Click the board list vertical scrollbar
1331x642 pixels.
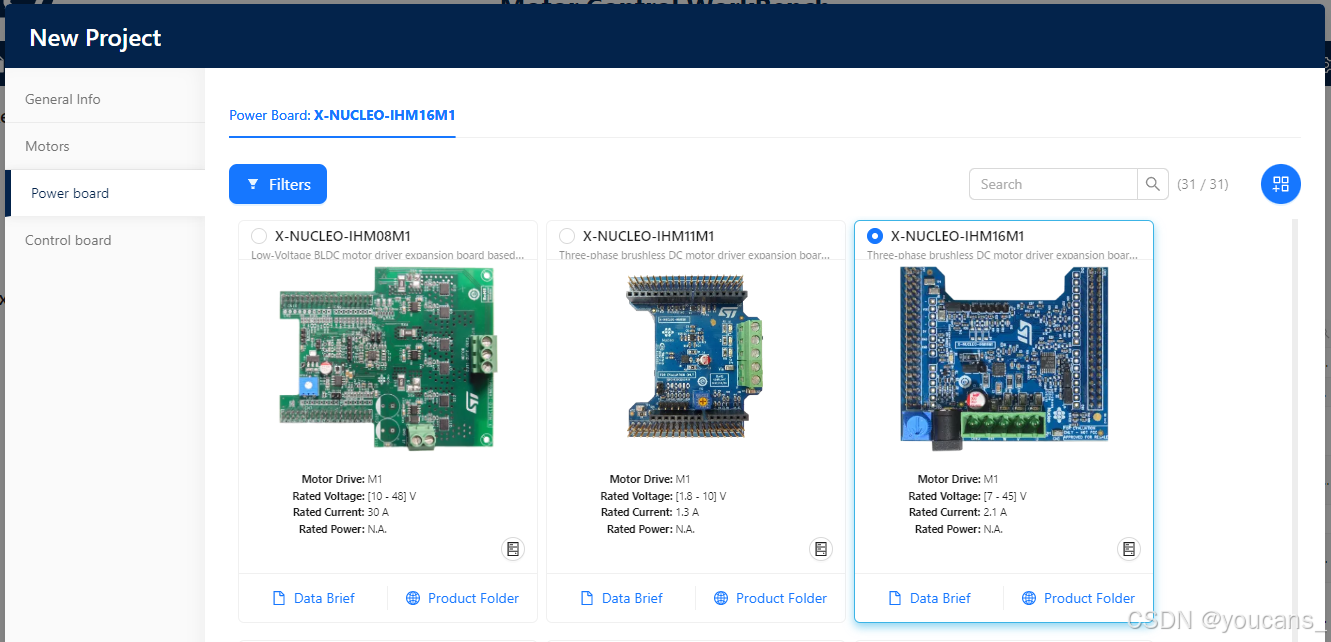1297,430
